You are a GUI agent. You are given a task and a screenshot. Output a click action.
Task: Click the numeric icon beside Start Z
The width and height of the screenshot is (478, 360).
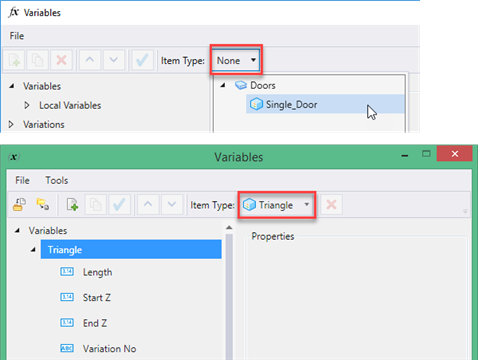tap(67, 297)
